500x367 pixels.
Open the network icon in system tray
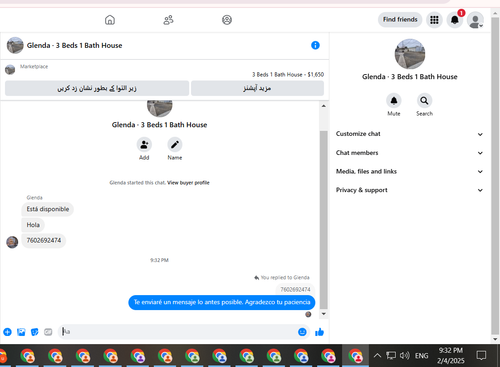[x=391, y=356]
